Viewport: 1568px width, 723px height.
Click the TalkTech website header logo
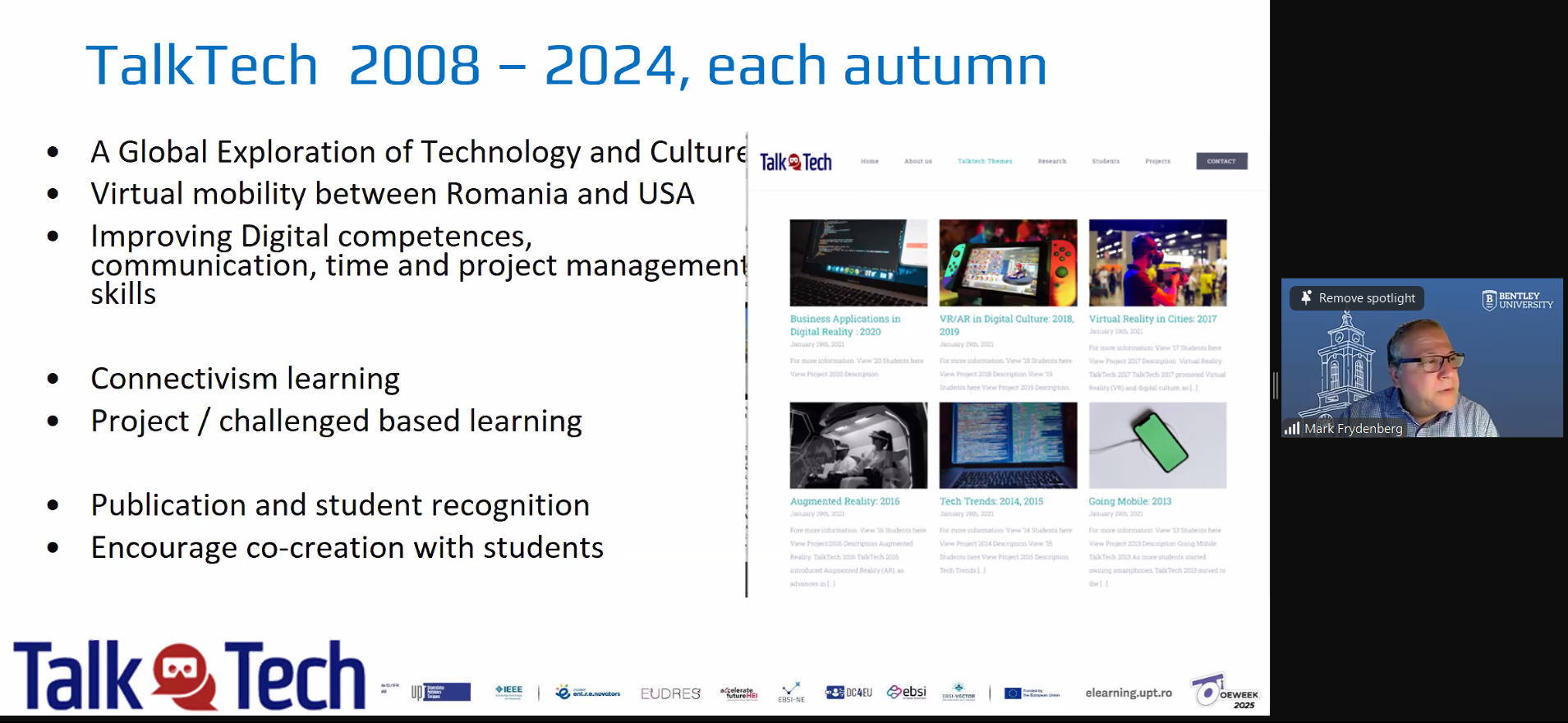pyautogui.click(x=795, y=162)
